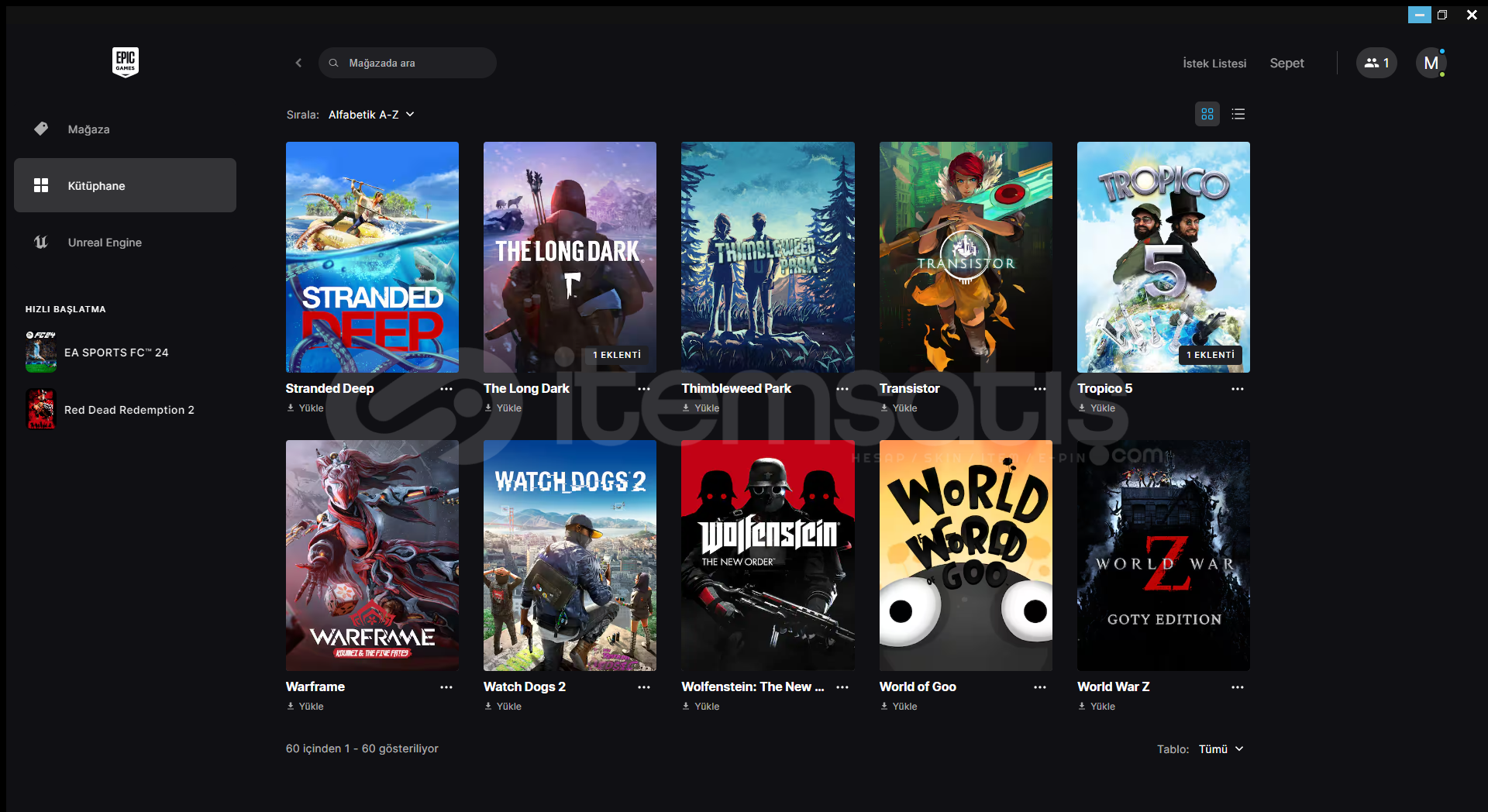Click The Long Dark cover art
This screenshot has width=1488, height=812.
(570, 257)
